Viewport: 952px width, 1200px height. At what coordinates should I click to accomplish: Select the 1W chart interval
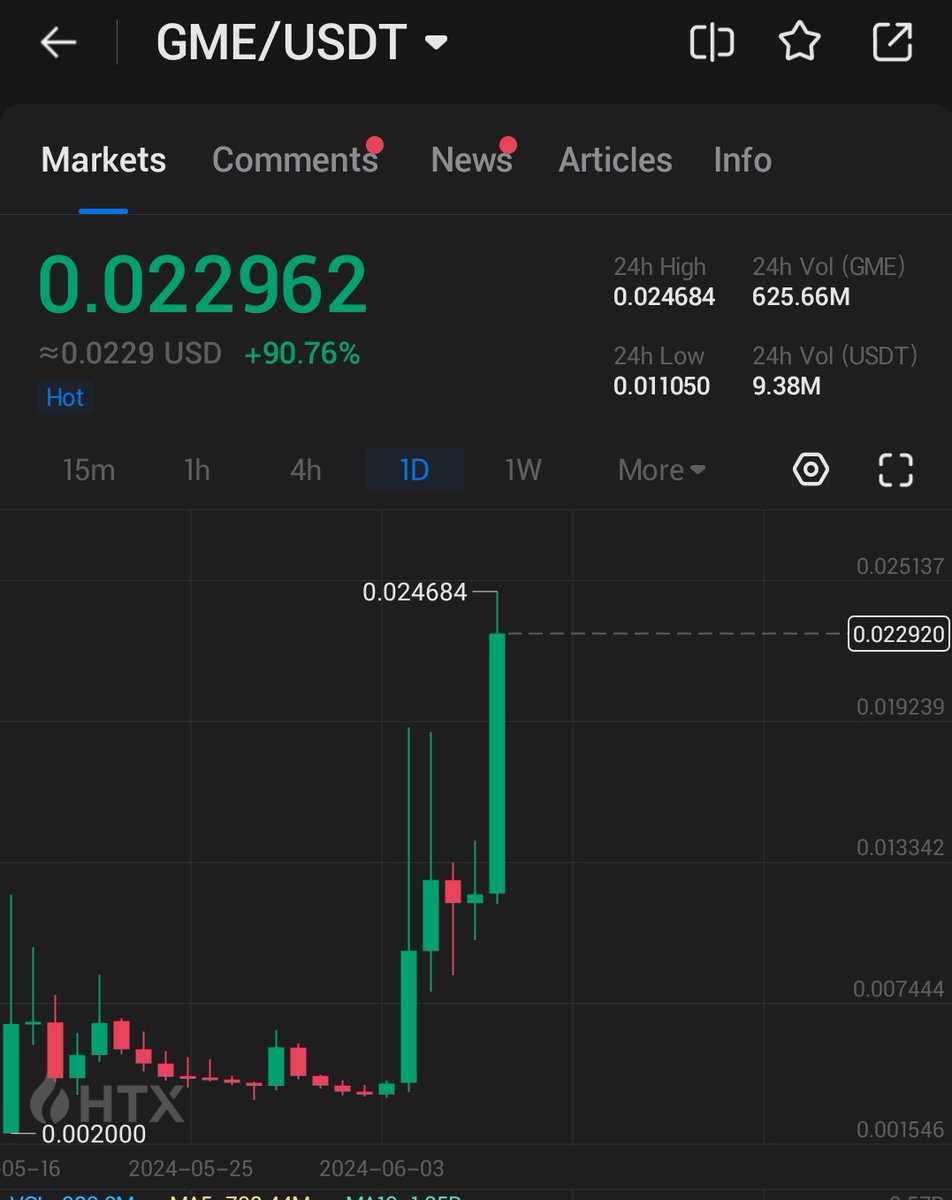coord(523,470)
